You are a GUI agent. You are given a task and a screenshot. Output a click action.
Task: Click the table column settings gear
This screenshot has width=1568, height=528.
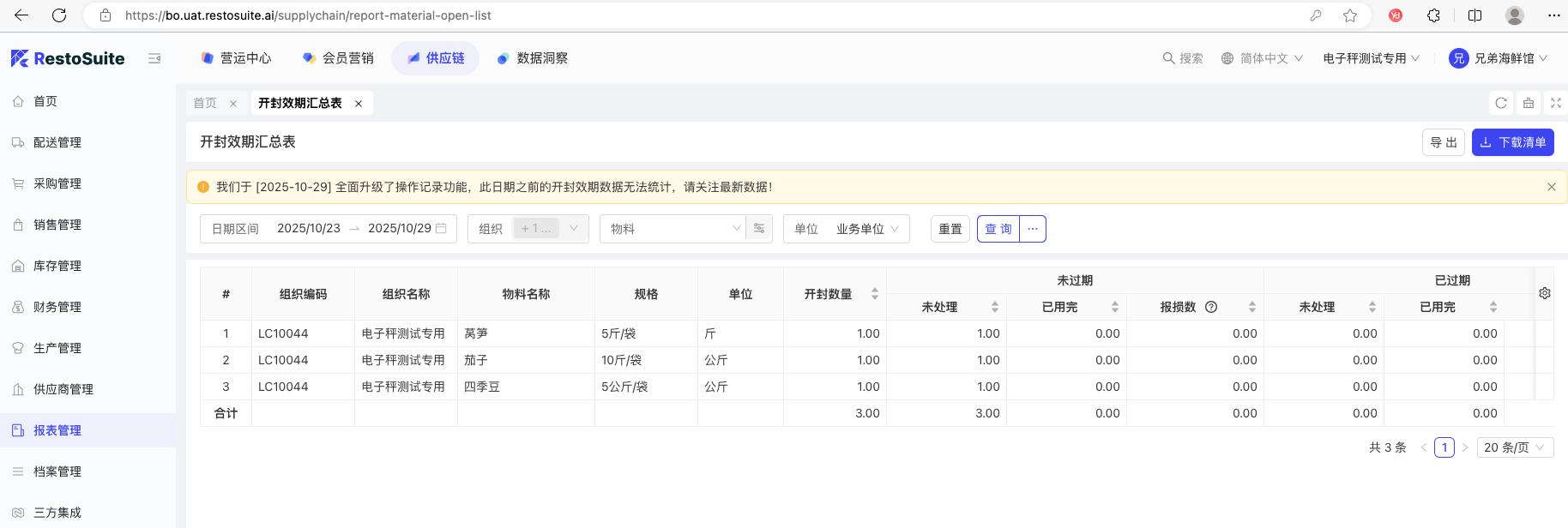tap(1544, 293)
